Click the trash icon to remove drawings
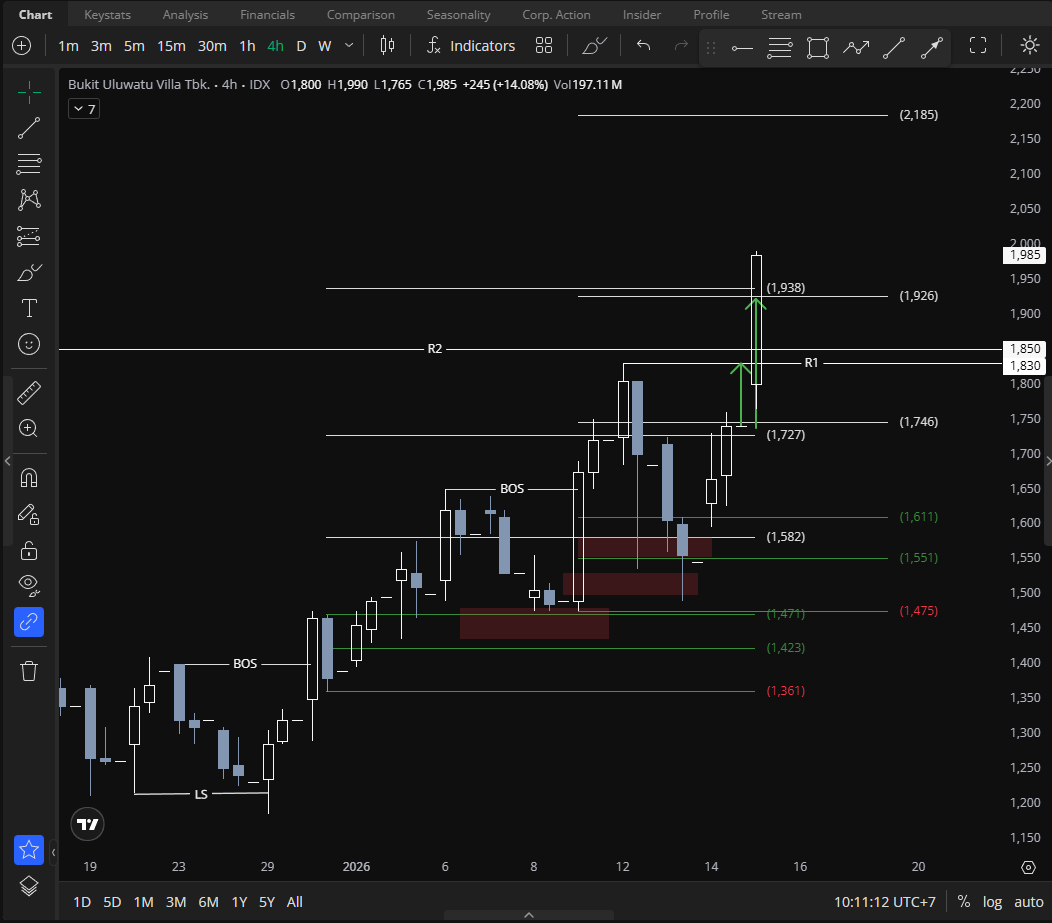1052x923 pixels. (29, 670)
